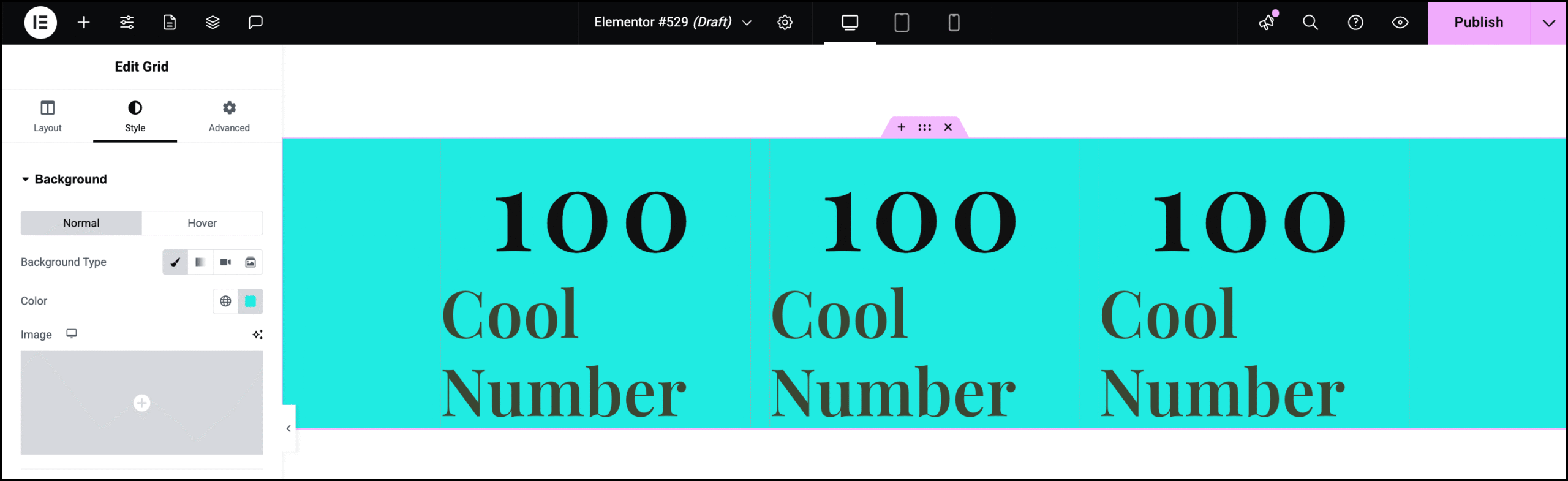
Task: Open the What's New megaphone icon
Action: point(1267,23)
